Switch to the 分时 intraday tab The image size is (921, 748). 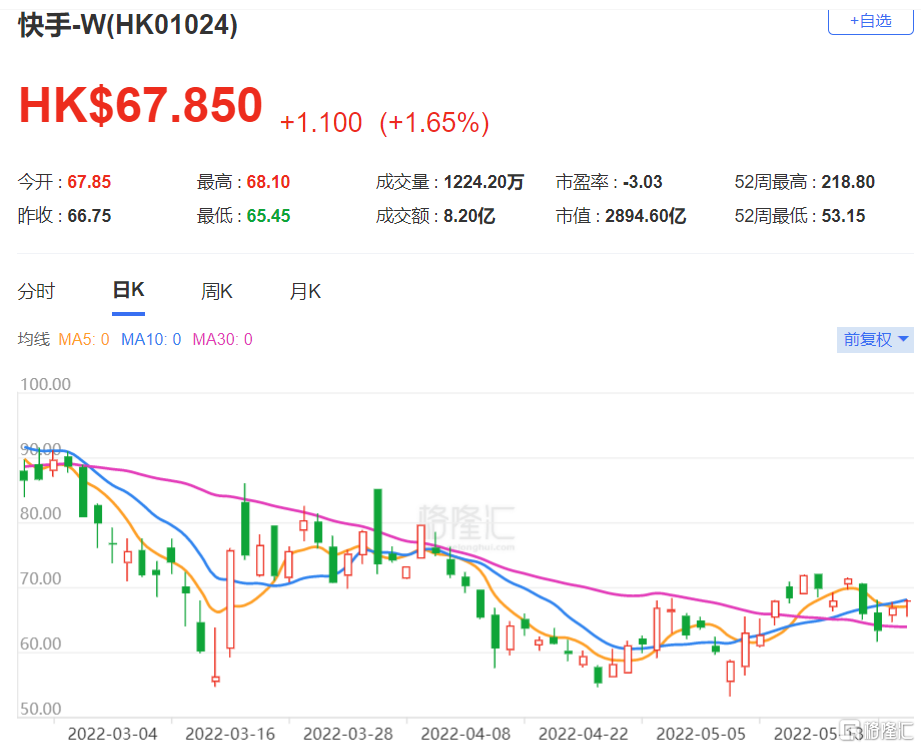tap(36, 291)
